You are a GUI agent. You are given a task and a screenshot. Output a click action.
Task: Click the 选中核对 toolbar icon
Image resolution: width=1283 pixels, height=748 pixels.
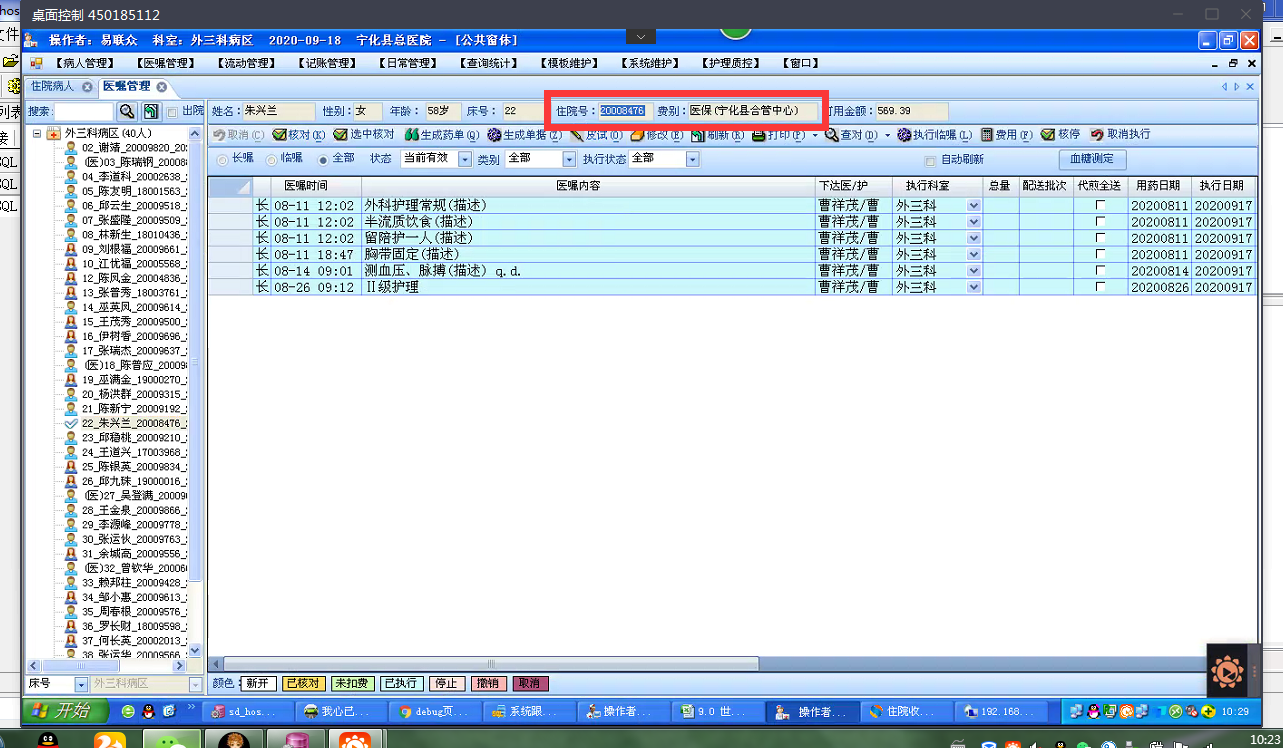coord(341,135)
